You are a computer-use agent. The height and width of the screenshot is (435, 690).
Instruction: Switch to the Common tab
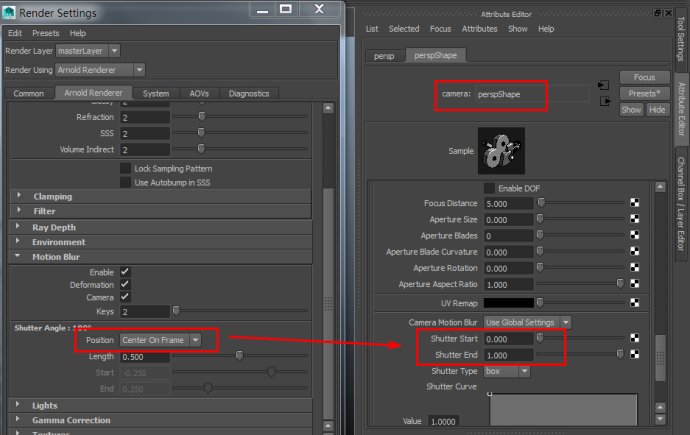pos(29,93)
